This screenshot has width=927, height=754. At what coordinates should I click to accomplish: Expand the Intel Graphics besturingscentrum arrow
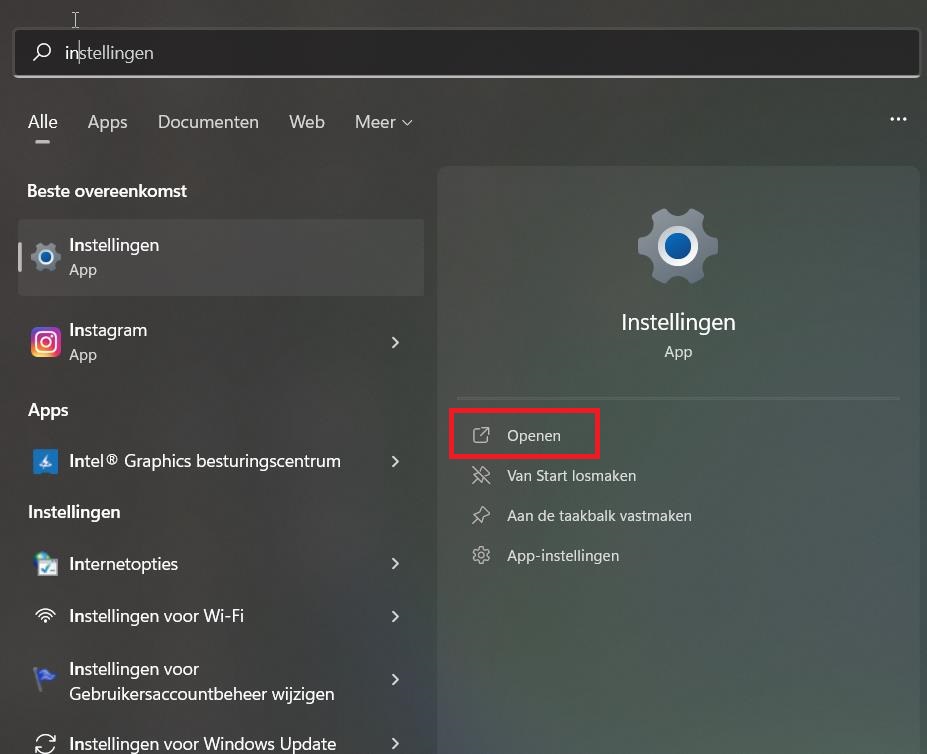coord(395,461)
